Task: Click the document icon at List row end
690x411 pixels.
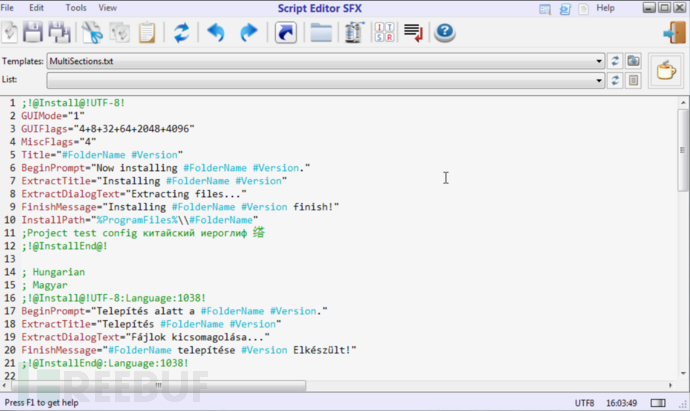Action: coord(633,80)
